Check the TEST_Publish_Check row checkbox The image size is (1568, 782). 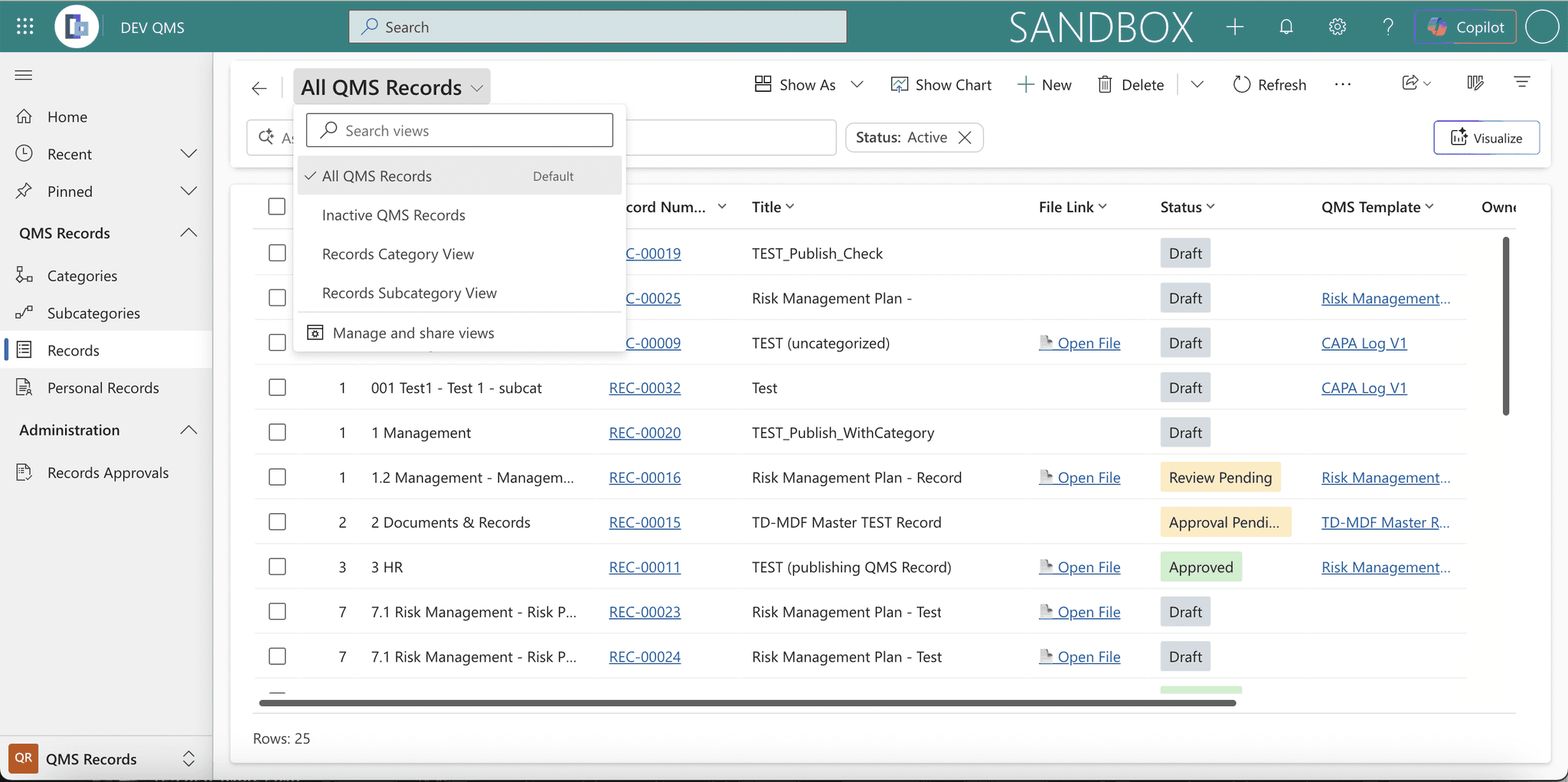tap(277, 253)
